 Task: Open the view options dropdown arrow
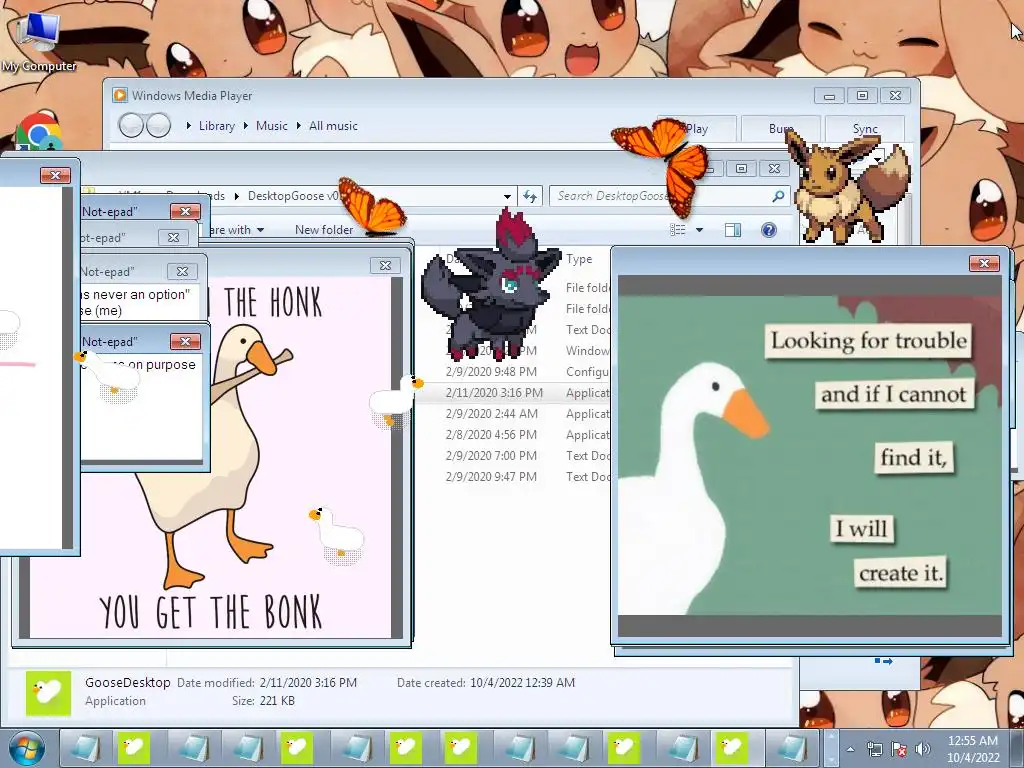click(699, 230)
